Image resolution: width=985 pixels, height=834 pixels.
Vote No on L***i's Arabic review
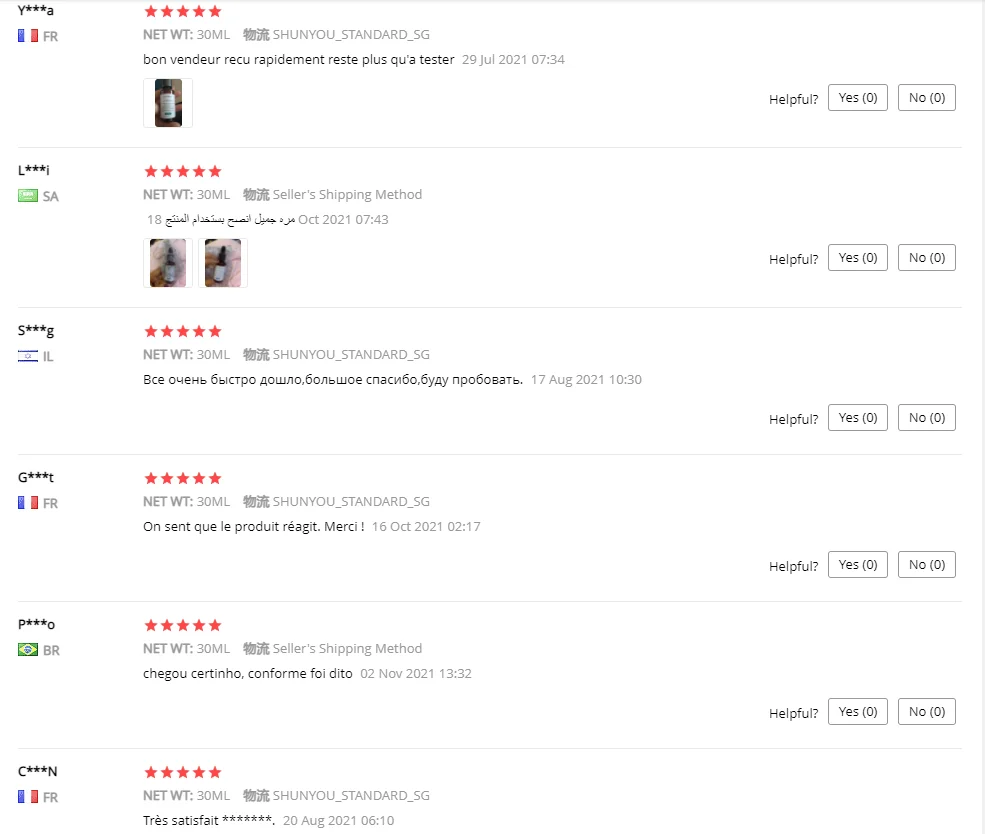926,258
